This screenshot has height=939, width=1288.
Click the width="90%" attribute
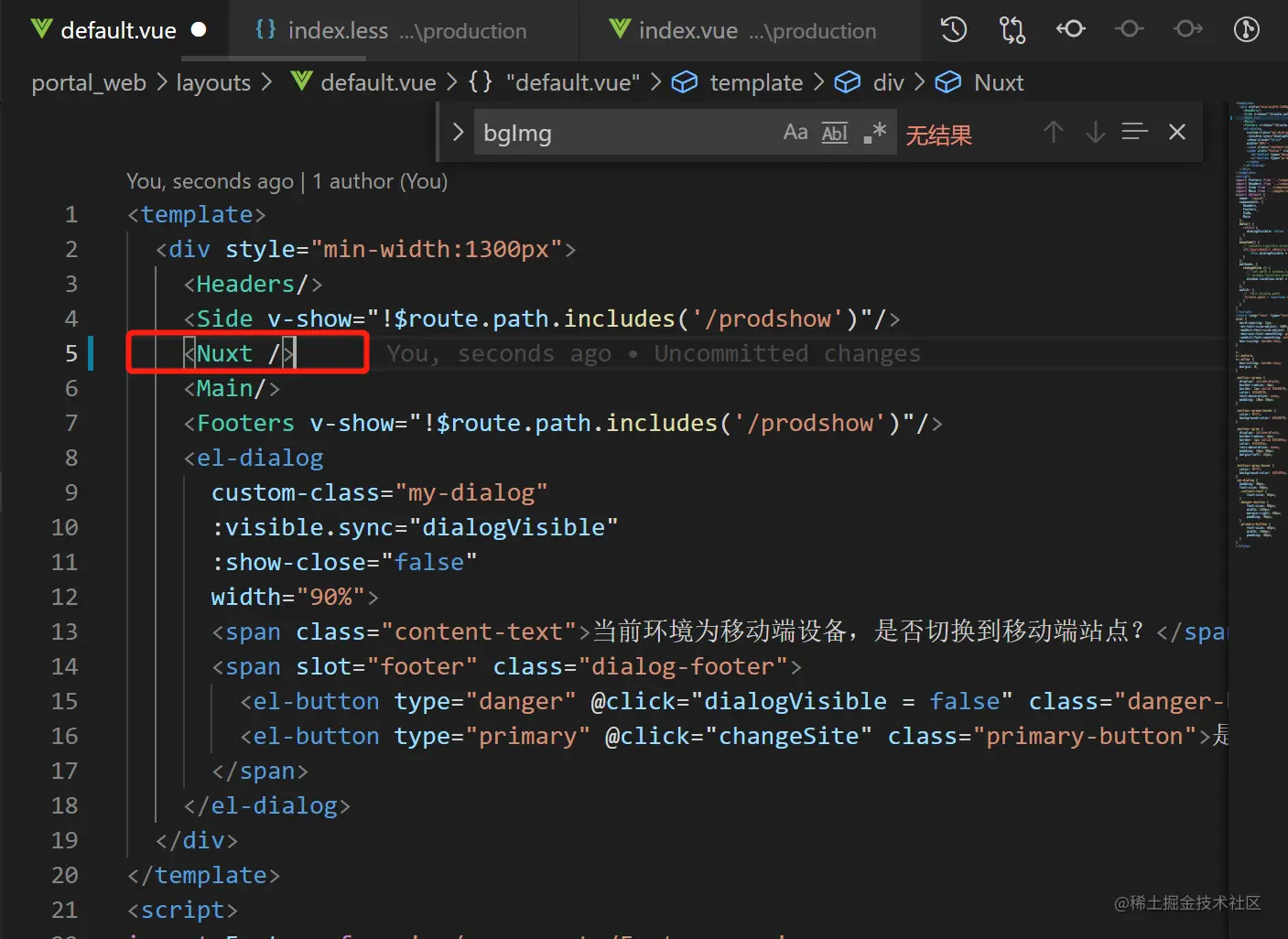tap(288, 598)
